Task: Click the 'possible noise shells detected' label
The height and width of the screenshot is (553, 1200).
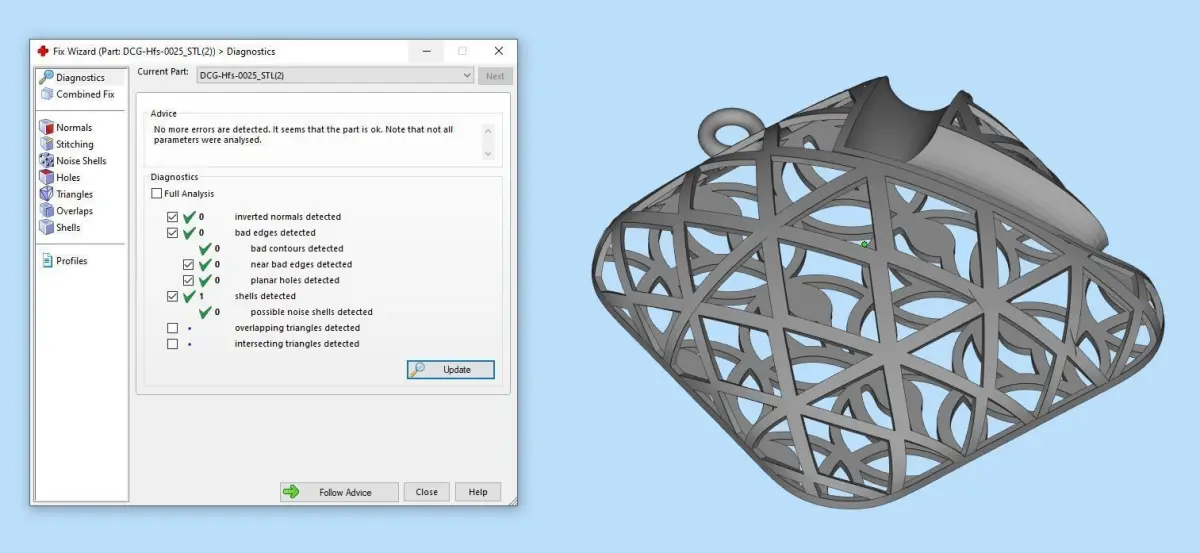Action: pos(311,312)
